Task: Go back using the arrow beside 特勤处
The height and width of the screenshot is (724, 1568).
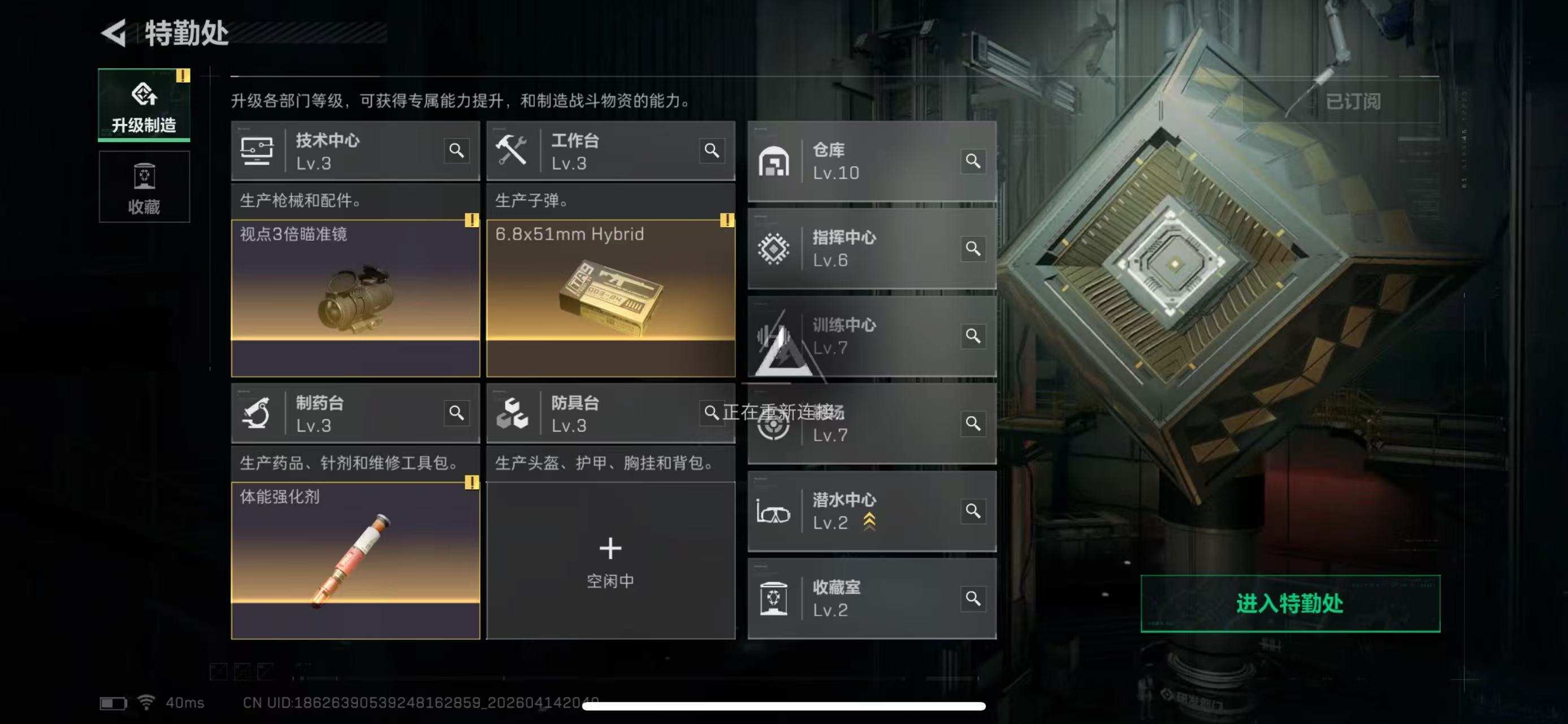Action: coord(114,32)
